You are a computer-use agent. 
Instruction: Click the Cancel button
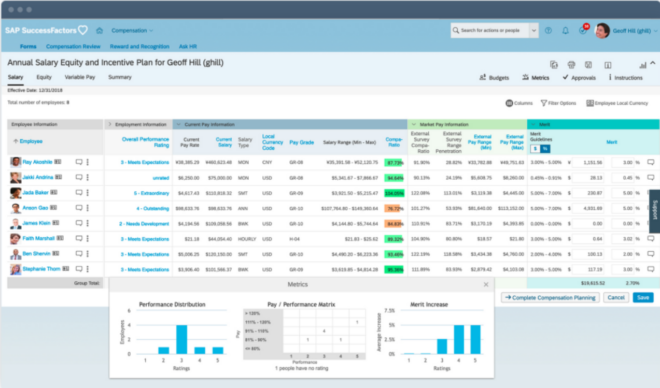[x=616, y=298]
